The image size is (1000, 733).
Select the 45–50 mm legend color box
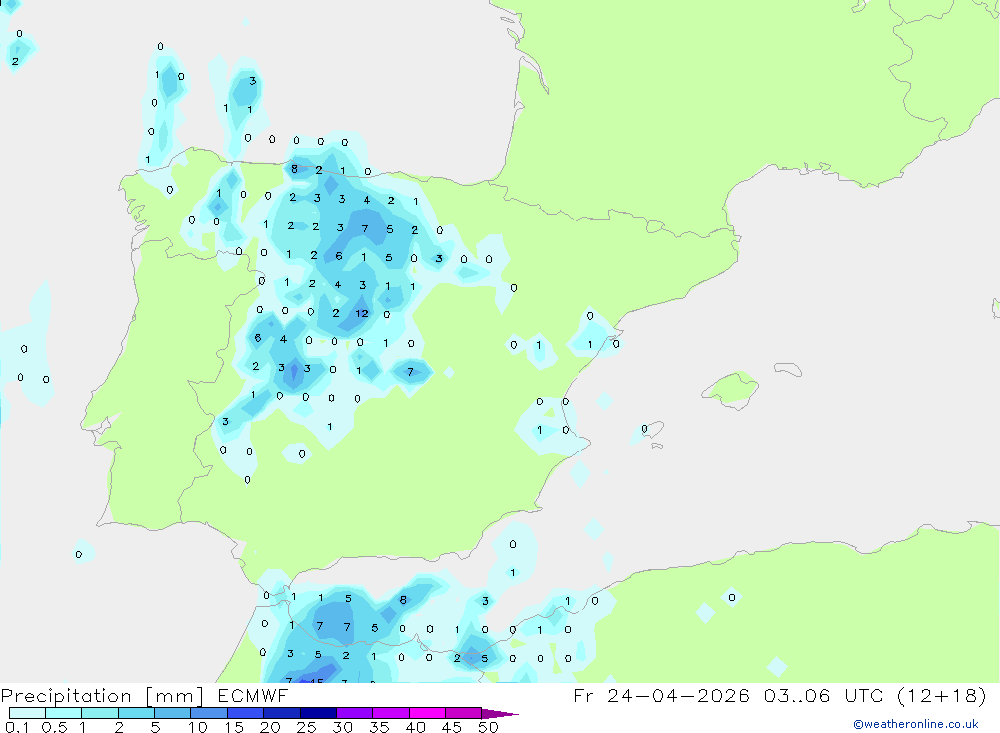tap(464, 713)
